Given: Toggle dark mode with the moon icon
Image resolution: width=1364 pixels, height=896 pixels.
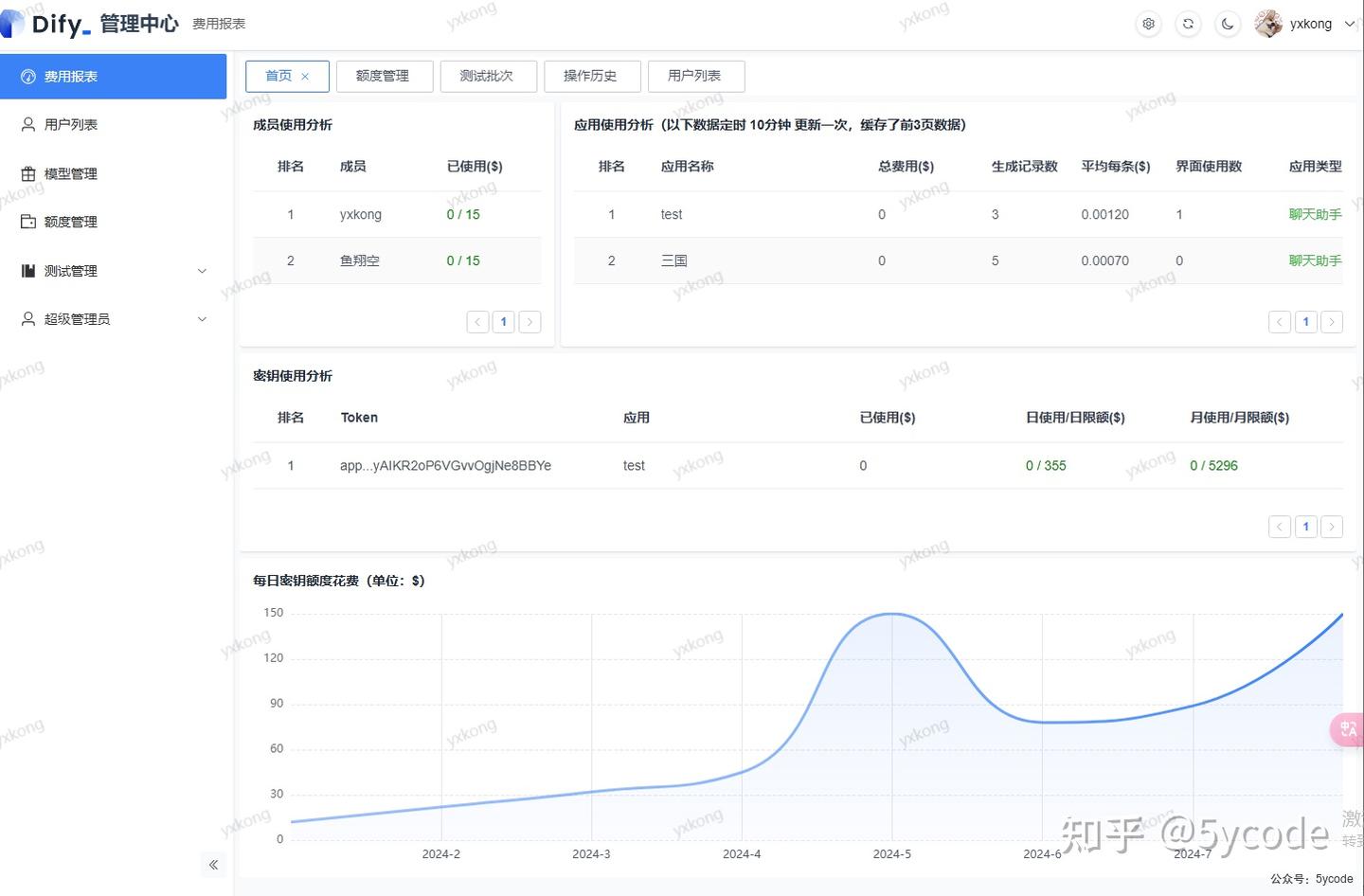Looking at the screenshot, I should point(1228,24).
